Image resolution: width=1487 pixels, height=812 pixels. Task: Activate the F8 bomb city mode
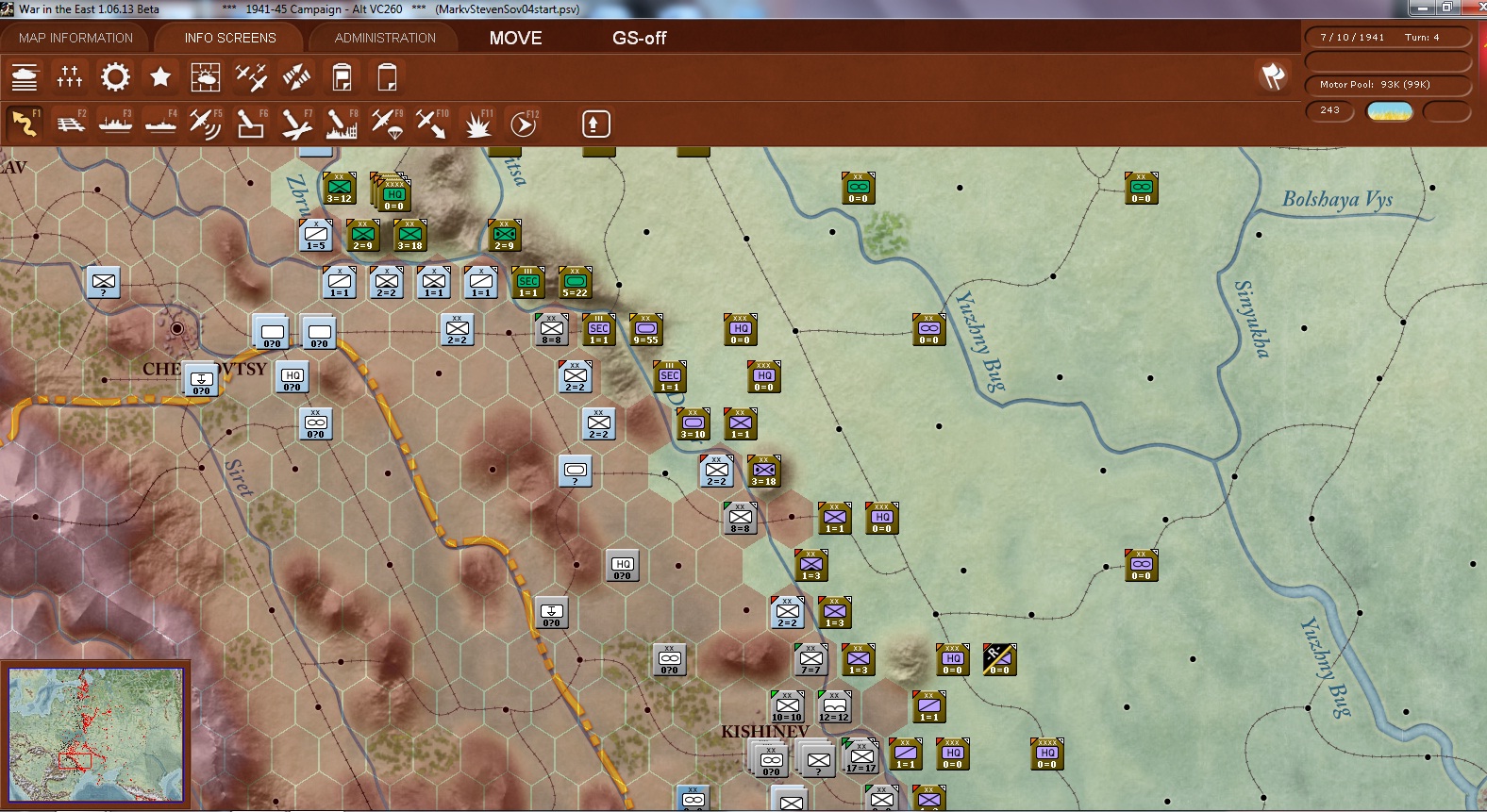pos(342,124)
